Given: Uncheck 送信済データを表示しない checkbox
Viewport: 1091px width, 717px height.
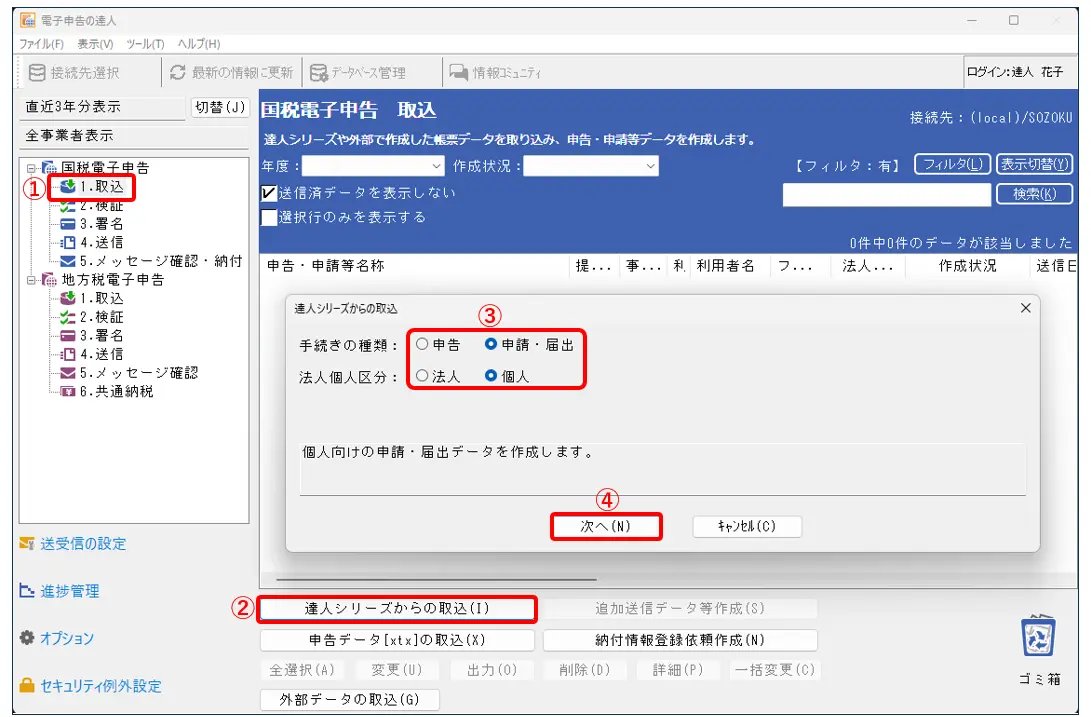Looking at the screenshot, I should tap(268, 193).
